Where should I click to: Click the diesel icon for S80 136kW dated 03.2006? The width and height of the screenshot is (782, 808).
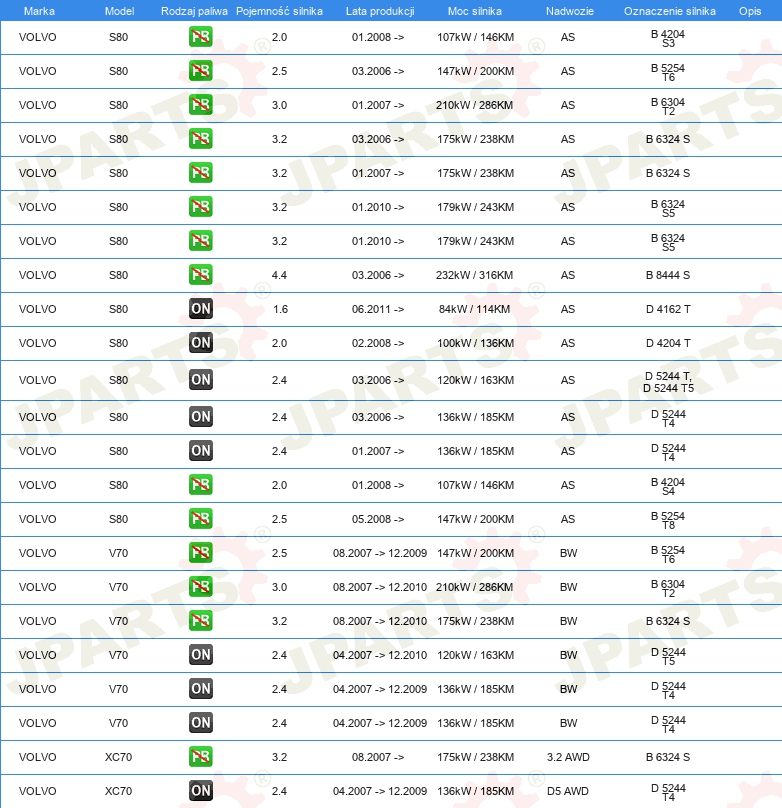pos(200,417)
